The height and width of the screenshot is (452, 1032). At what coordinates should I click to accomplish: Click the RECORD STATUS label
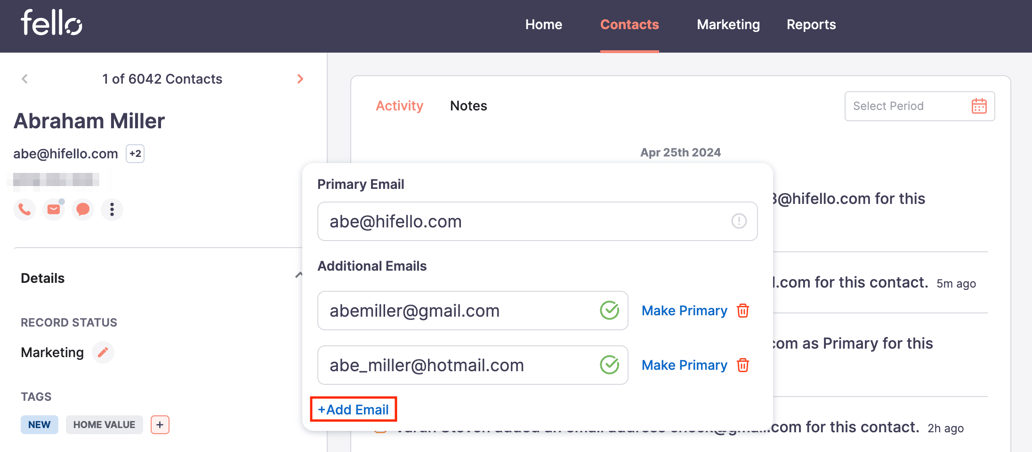click(69, 322)
